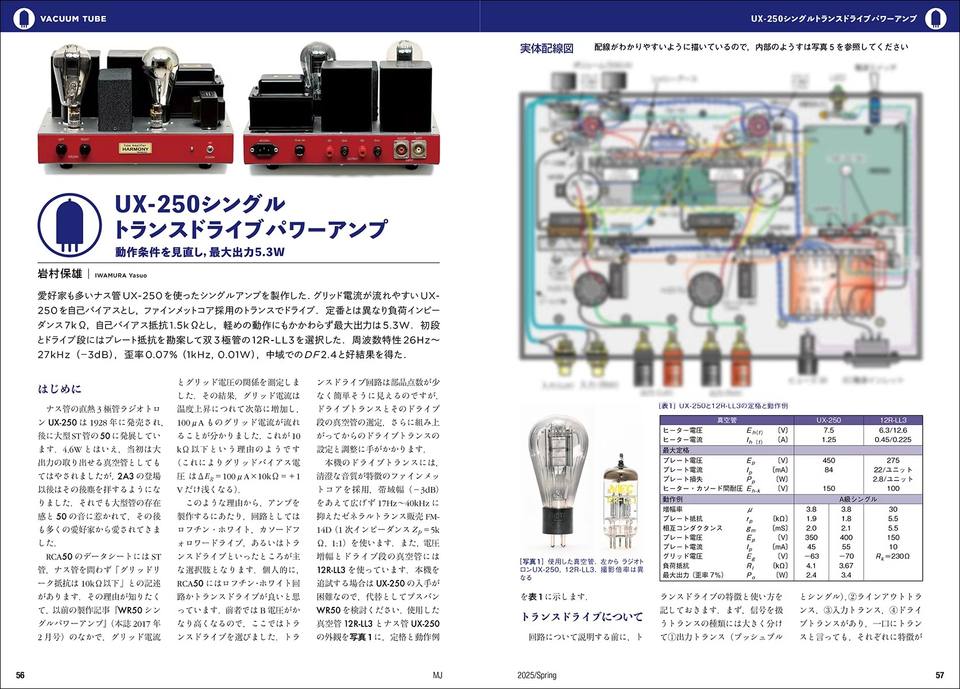Select the main title line 'UX-250シングル'
Screen dimensions: 960x689
(200, 204)
